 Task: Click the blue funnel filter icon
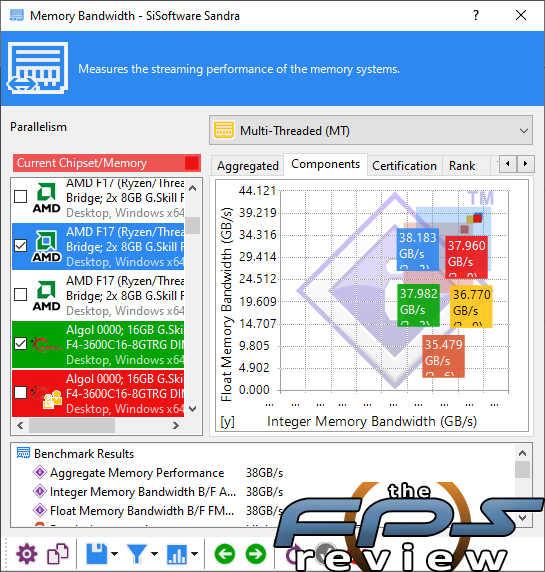[136, 554]
